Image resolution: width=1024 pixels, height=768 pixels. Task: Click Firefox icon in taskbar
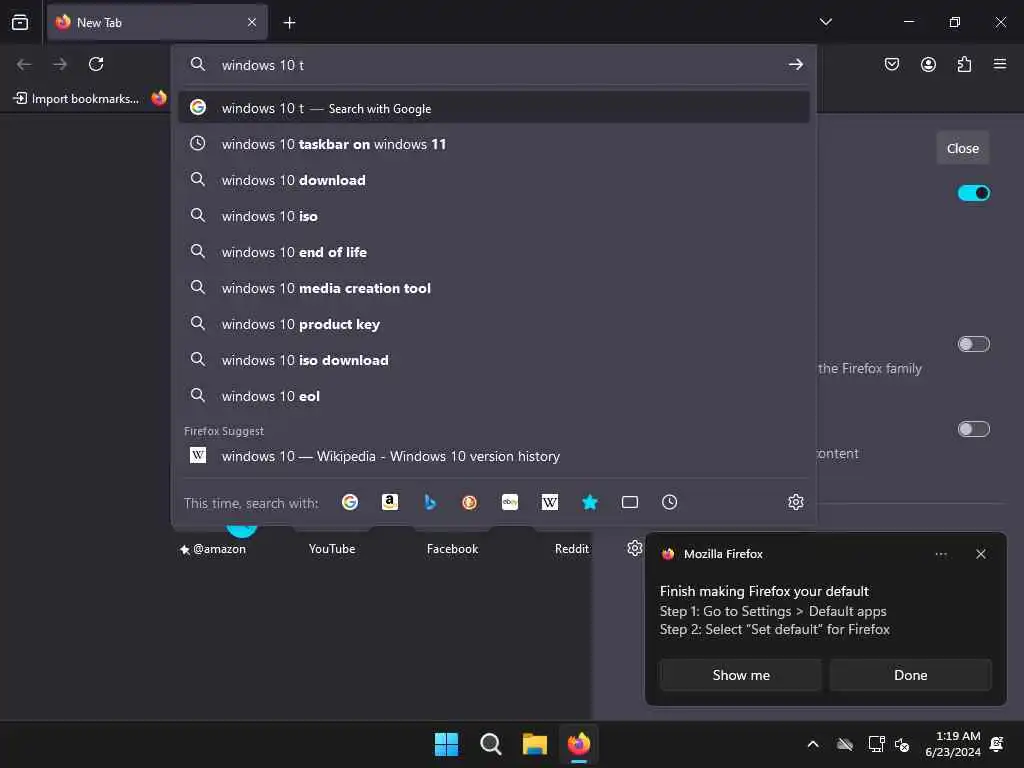(579, 744)
